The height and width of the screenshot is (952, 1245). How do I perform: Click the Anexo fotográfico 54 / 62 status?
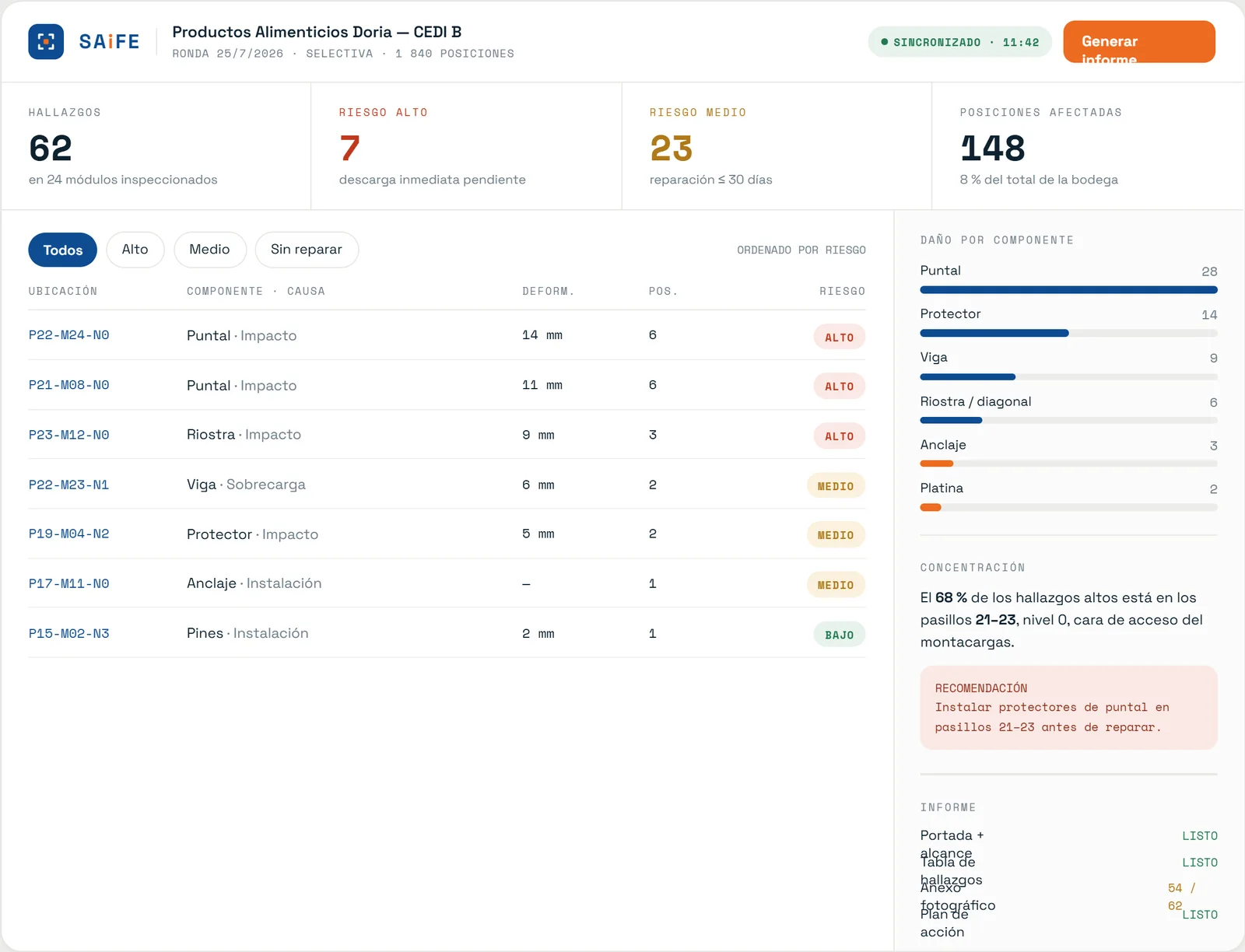[1182, 897]
